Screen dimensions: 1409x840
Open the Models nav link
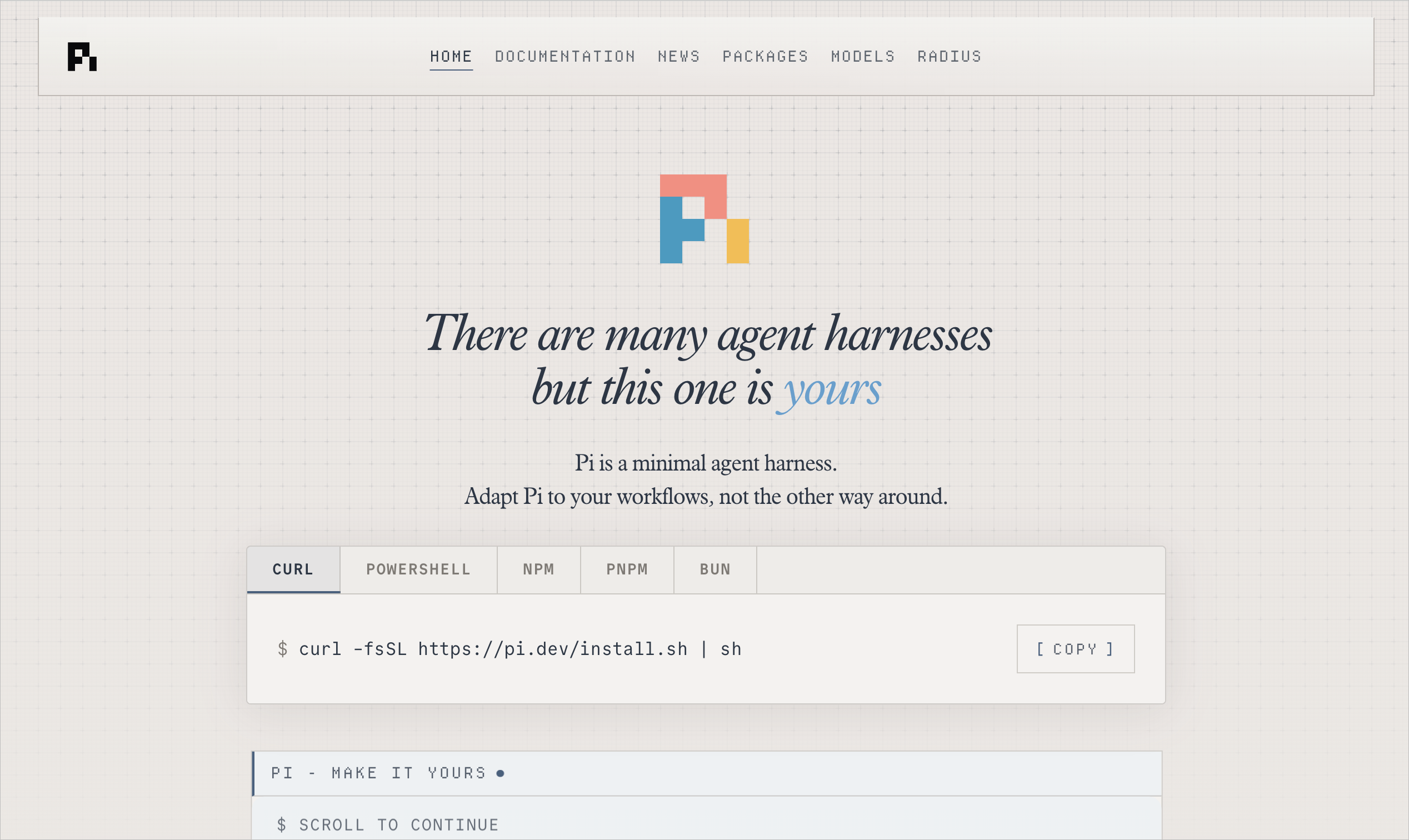[x=863, y=57]
